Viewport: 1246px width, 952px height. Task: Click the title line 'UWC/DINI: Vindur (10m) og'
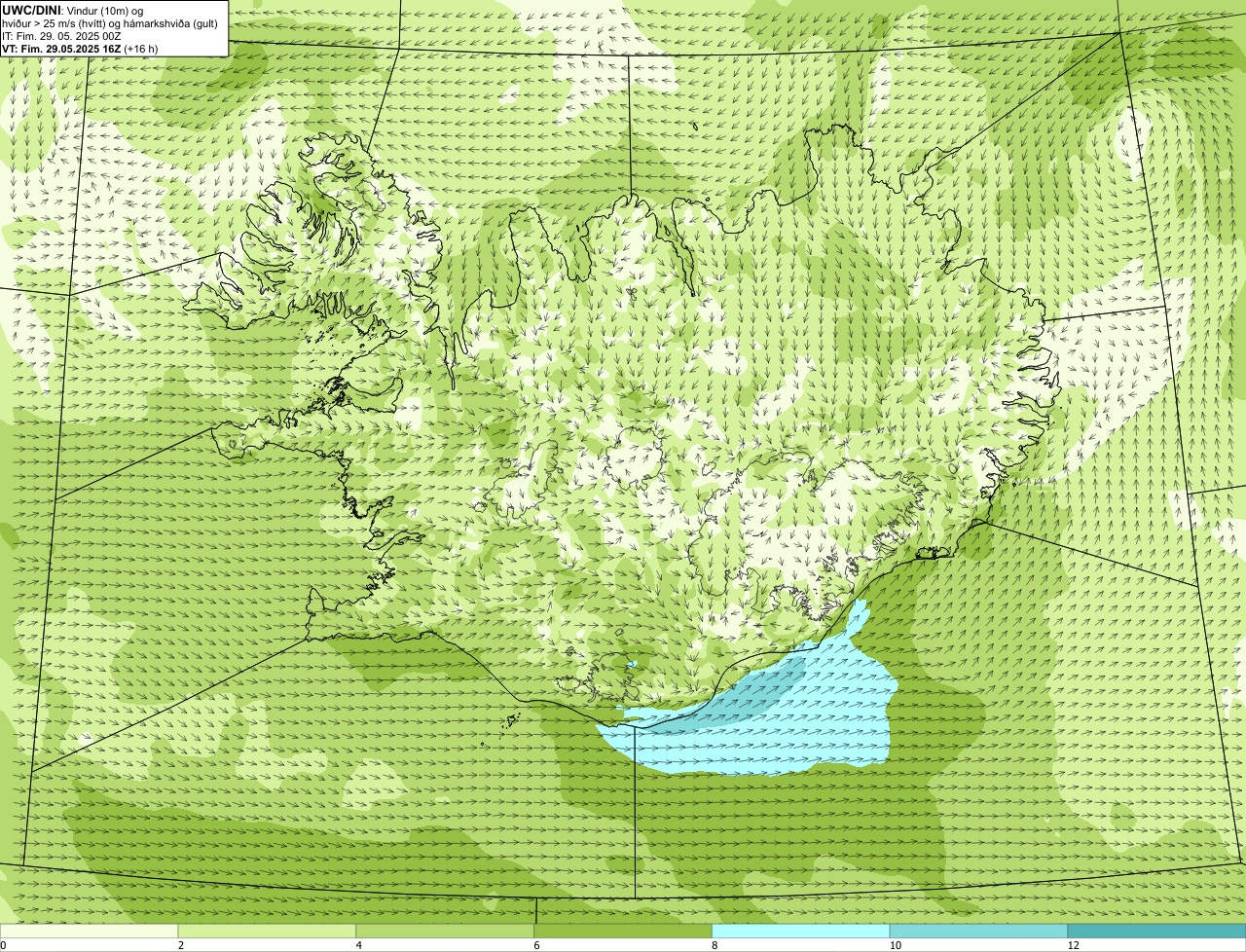coord(73,10)
